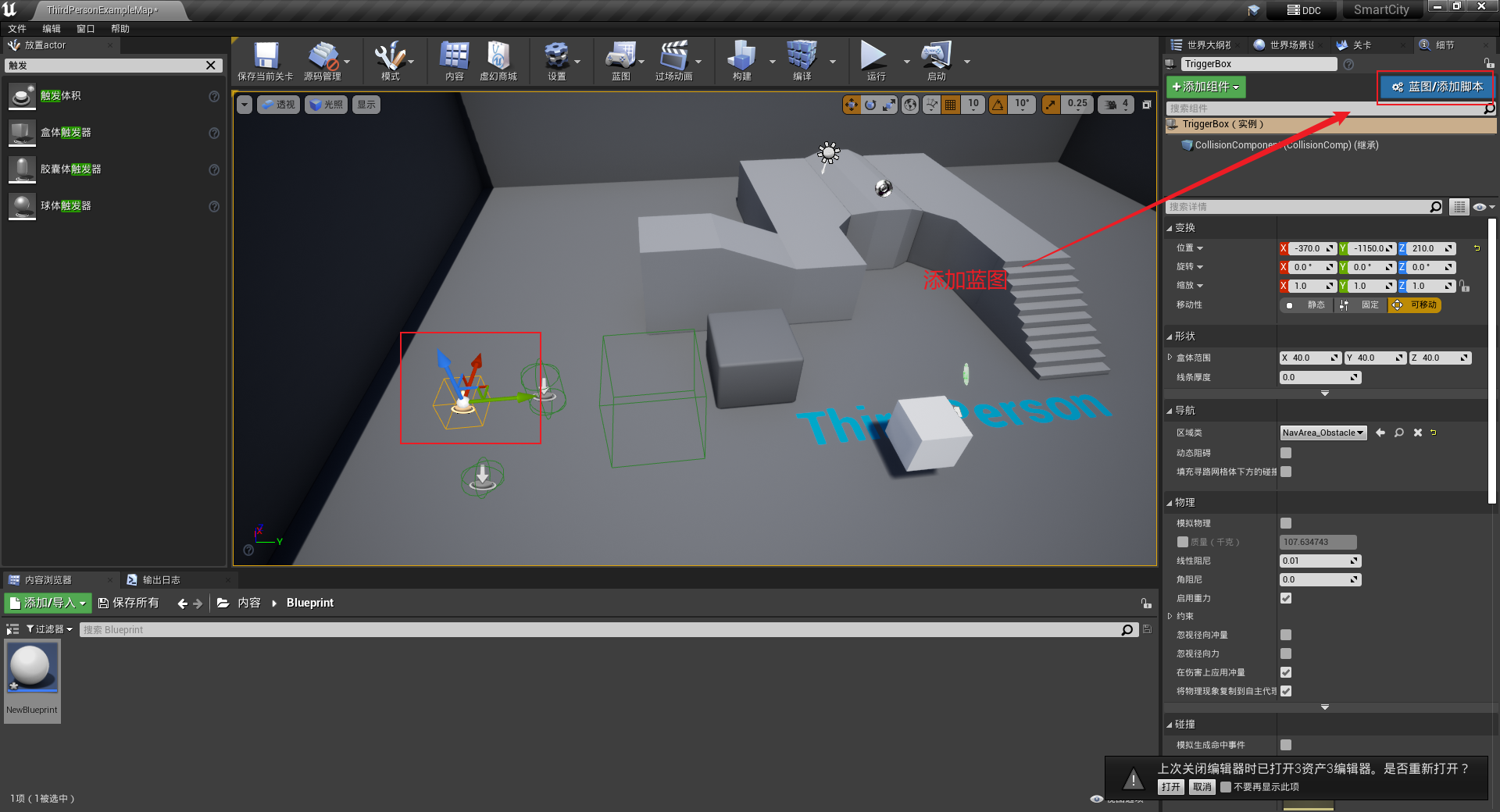
Task: Check the 不要再显示此项 checkbox
Action: tap(1226, 787)
